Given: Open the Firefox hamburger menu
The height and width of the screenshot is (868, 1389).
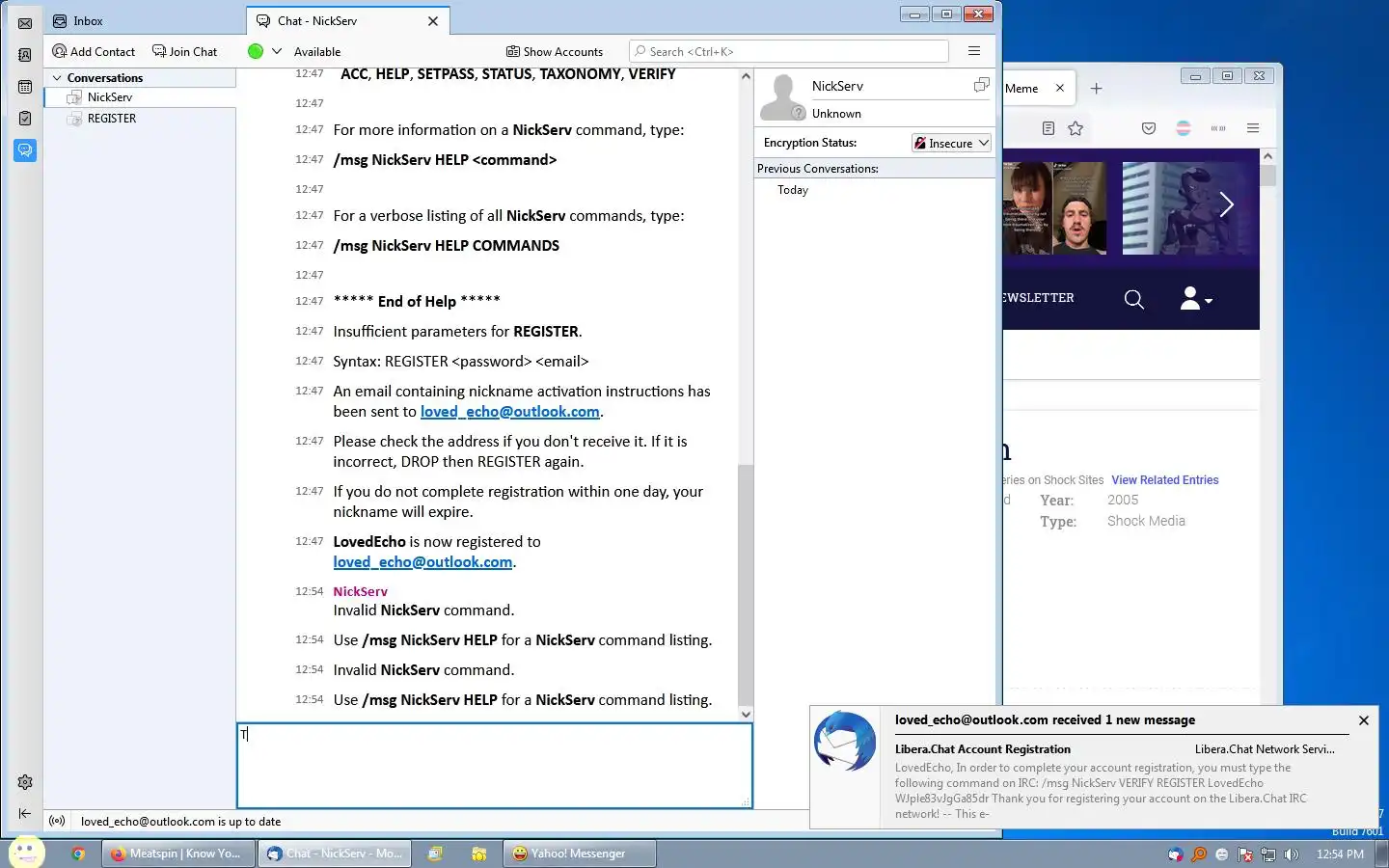Looking at the screenshot, I should pyautogui.click(x=1253, y=128).
